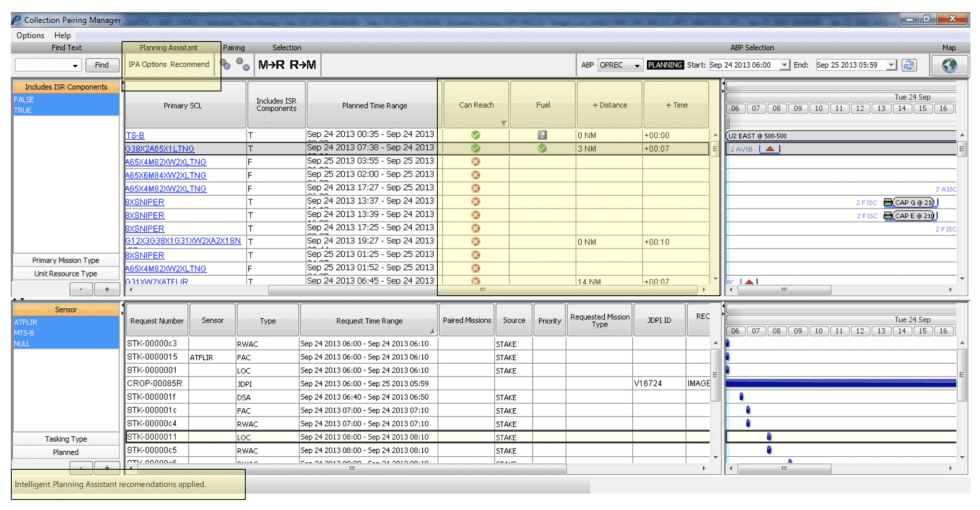Viewport: 980px width, 510px height.
Task: Expand the Unit Resource Type filter panel
Action: (x=66, y=274)
